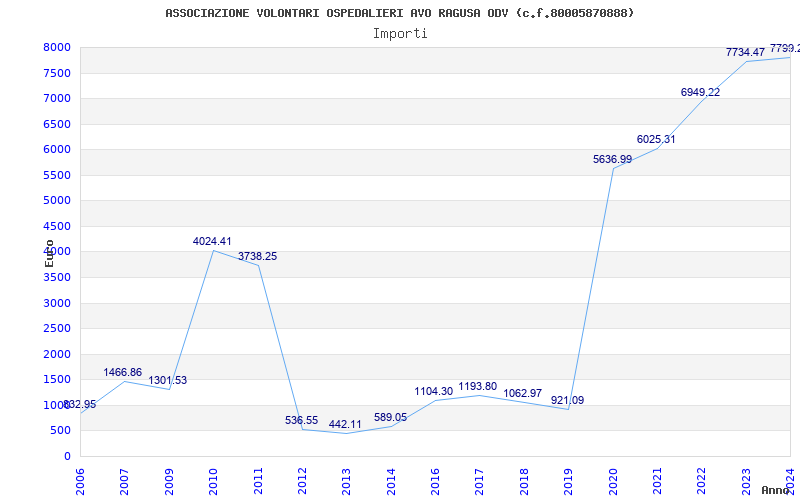Click the 3738.25 data label
The width and height of the screenshot is (800, 500).
pos(257,257)
